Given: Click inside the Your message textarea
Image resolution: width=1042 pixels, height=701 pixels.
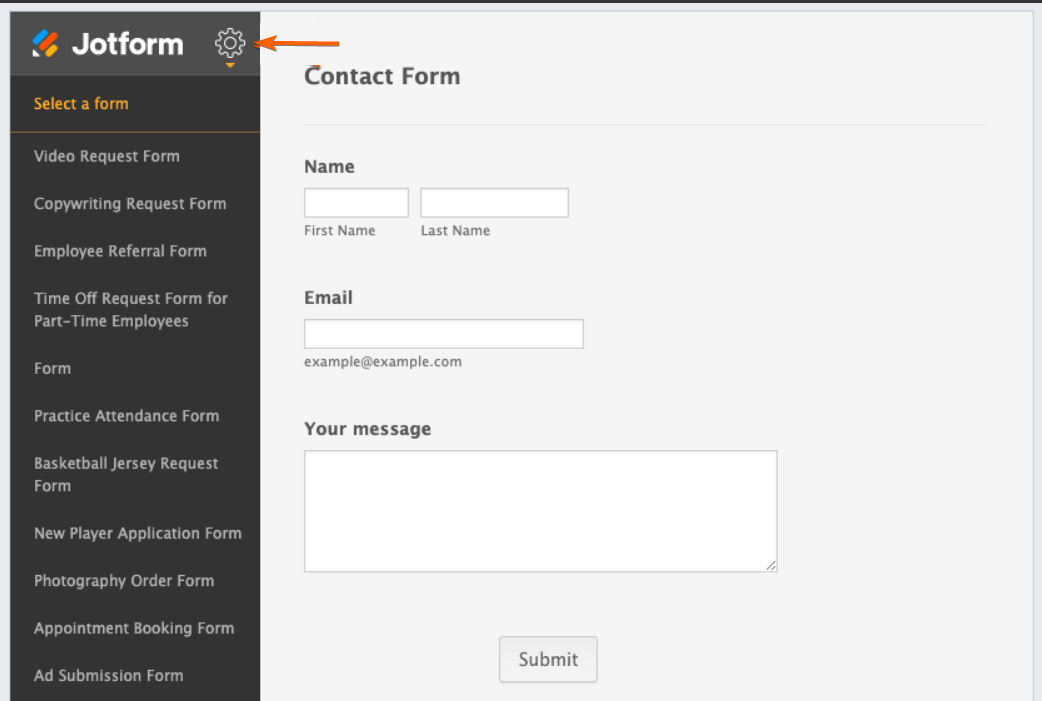Looking at the screenshot, I should (x=540, y=511).
